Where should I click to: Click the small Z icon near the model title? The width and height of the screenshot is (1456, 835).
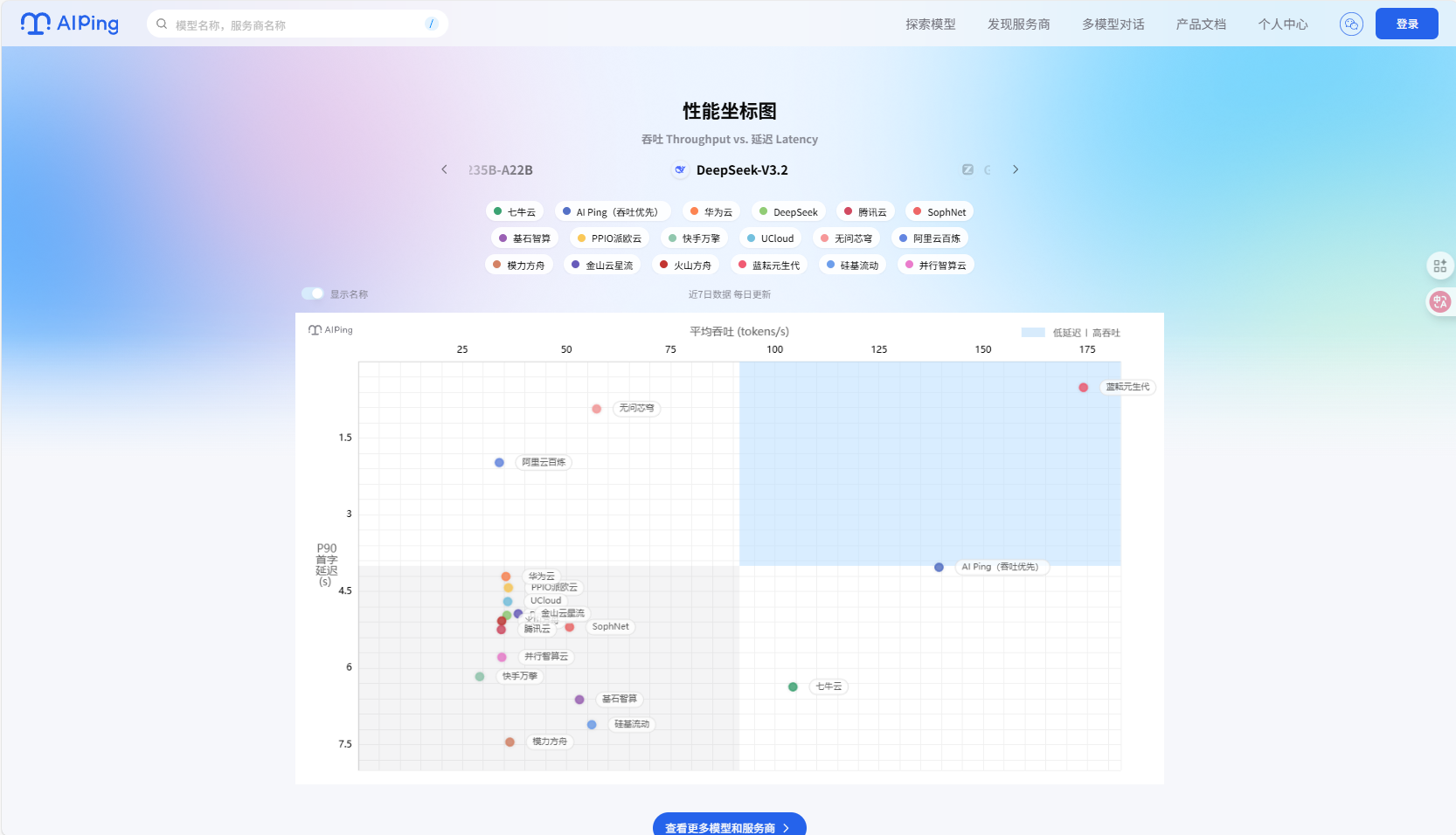967,169
